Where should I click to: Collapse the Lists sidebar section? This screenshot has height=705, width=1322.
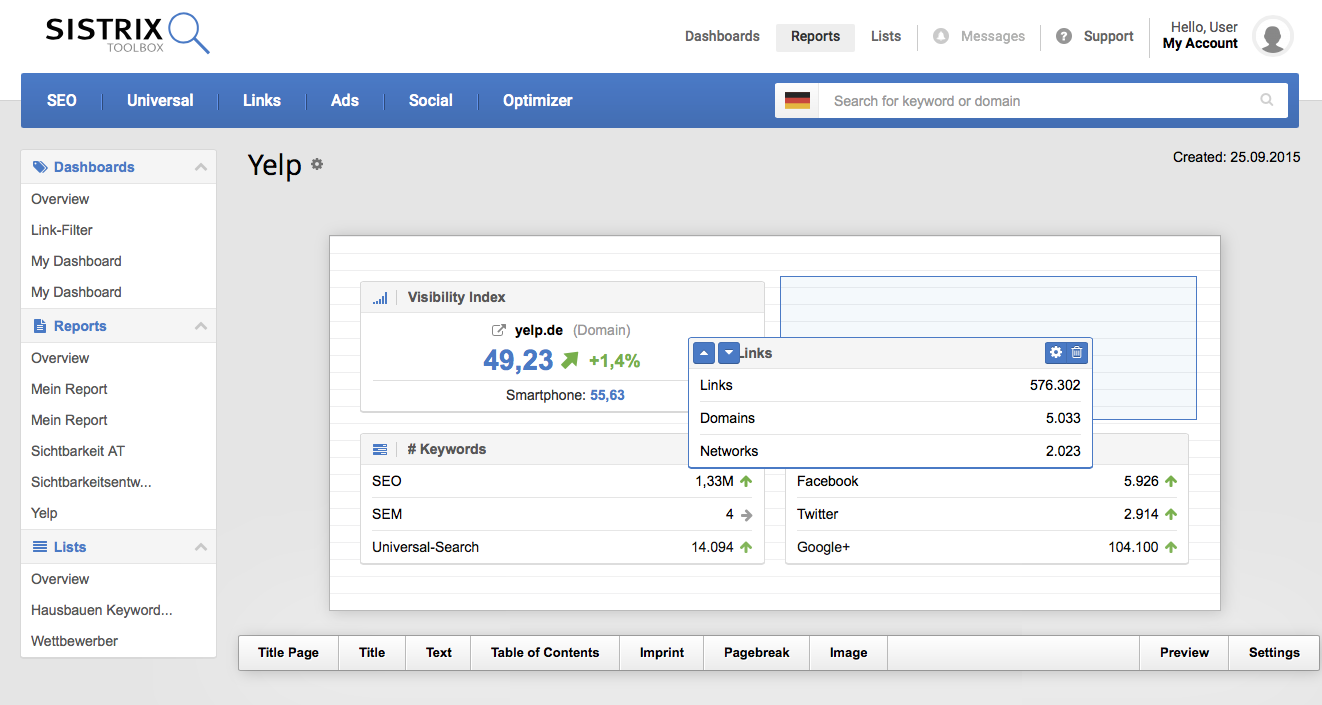coord(201,547)
